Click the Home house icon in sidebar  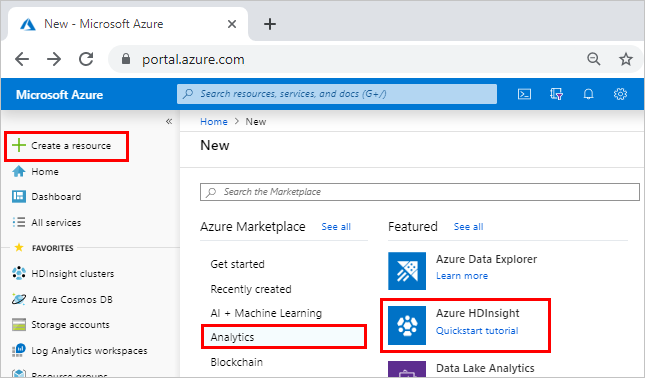[x=19, y=171]
